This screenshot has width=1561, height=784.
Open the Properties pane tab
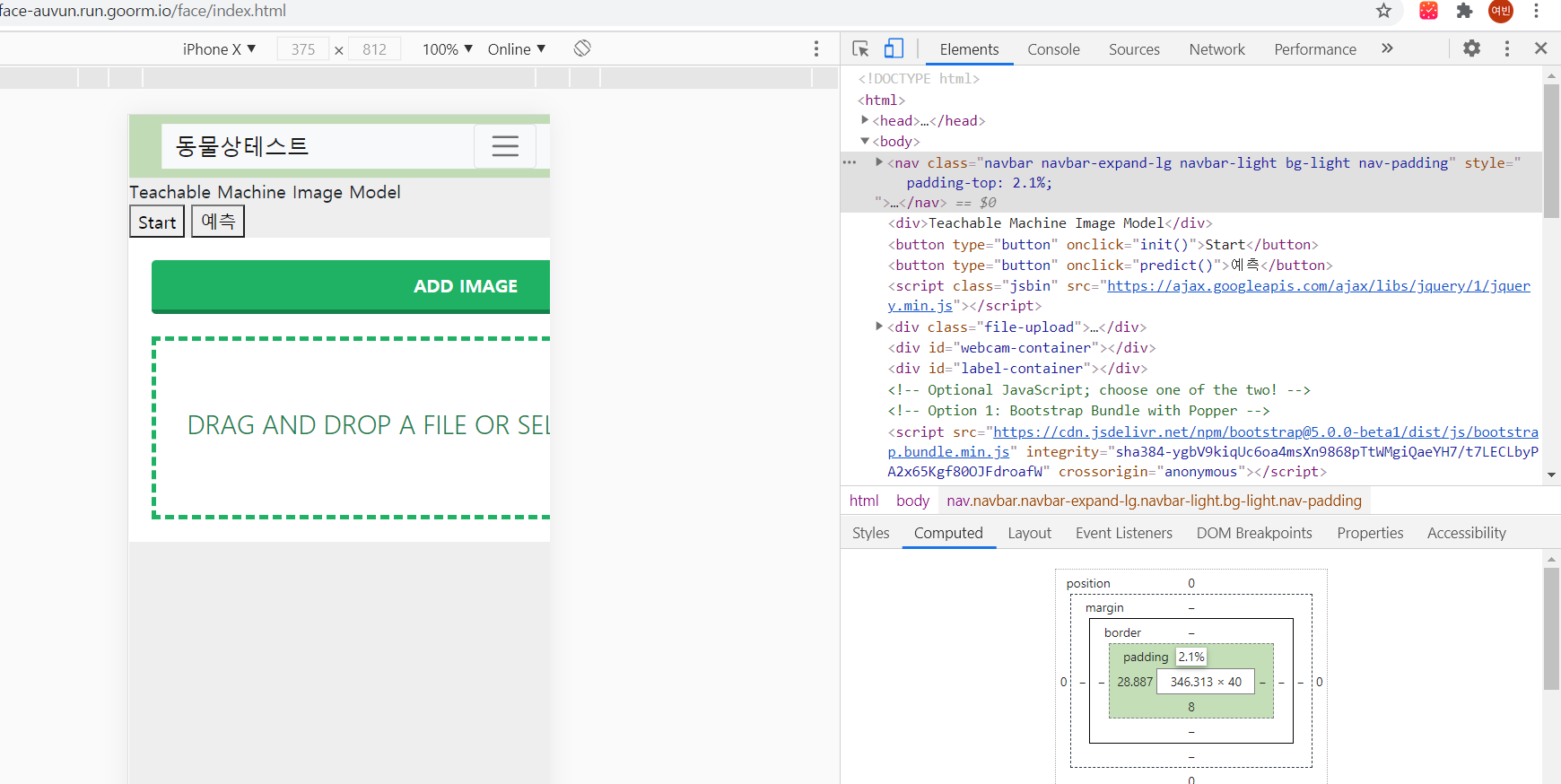[1370, 533]
